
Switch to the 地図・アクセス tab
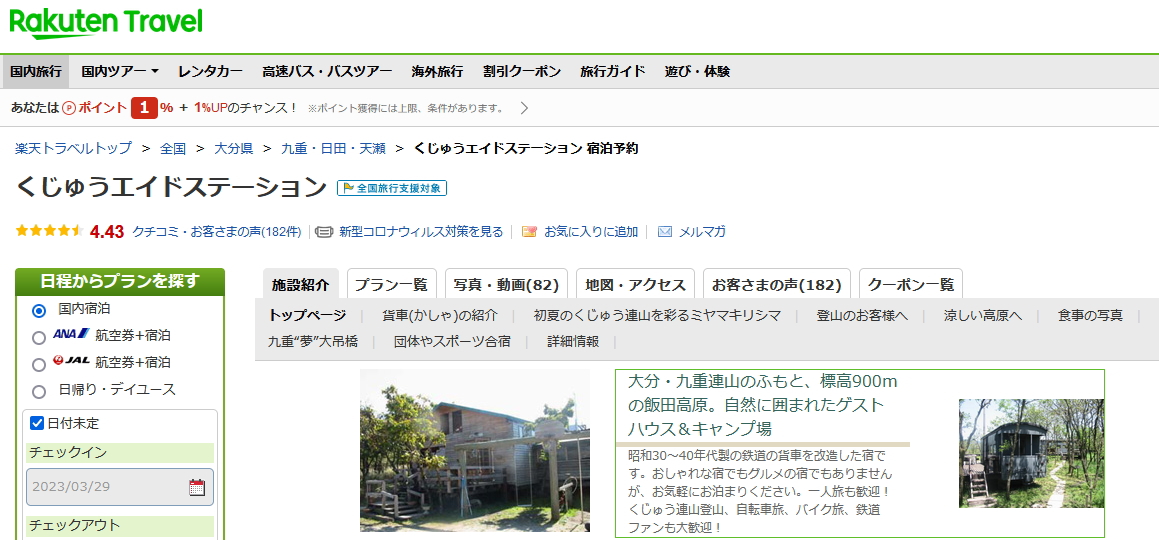(x=635, y=284)
